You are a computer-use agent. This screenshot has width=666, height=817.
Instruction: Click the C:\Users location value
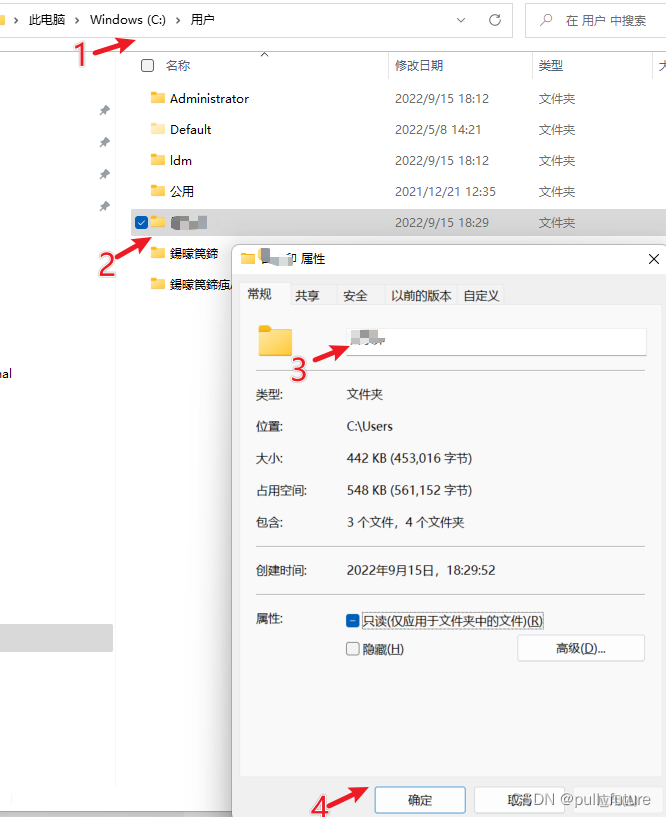369,426
